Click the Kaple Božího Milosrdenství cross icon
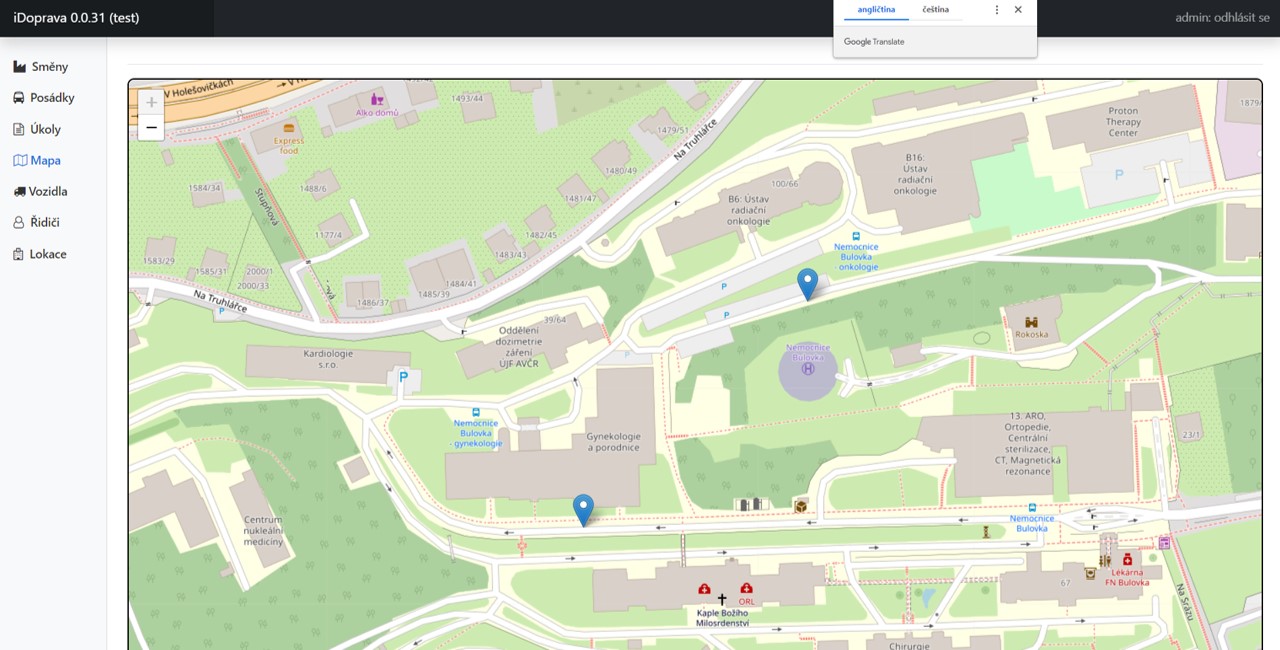Screen dimensions: 1280x650 tap(722, 598)
